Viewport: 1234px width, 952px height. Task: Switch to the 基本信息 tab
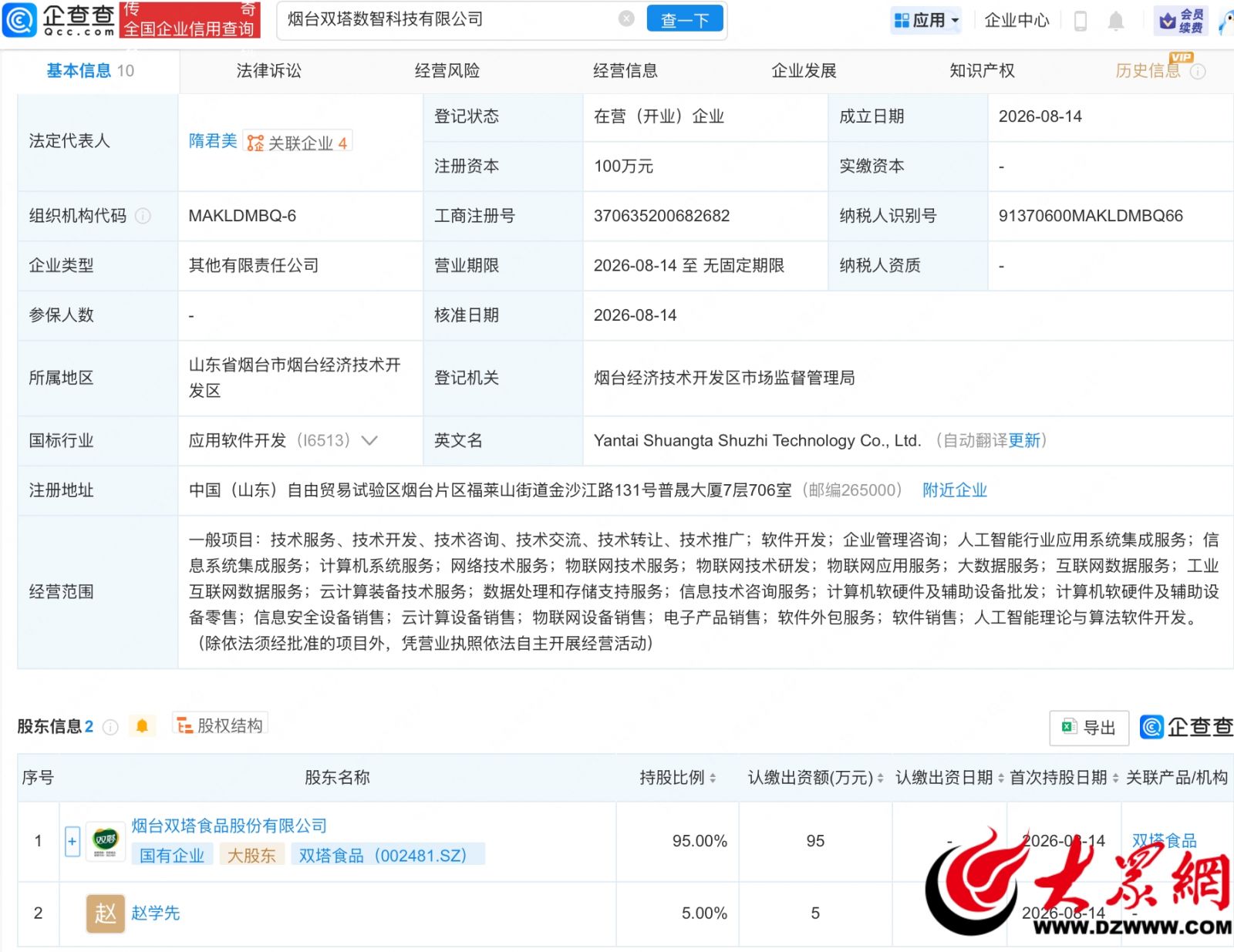click(90, 71)
